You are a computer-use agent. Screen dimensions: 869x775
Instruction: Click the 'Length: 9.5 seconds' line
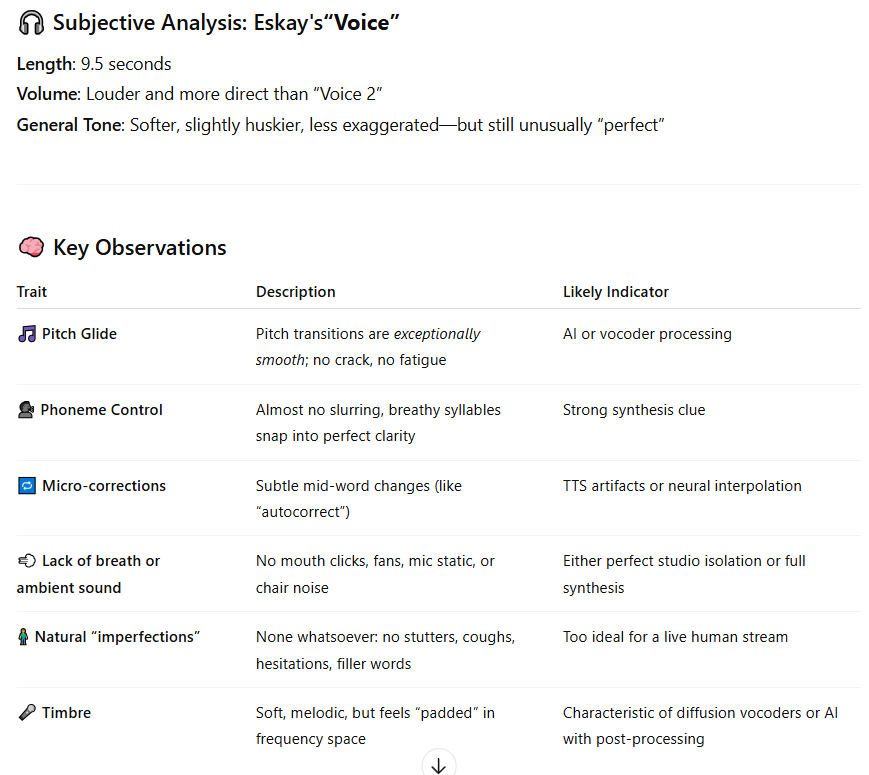(94, 64)
